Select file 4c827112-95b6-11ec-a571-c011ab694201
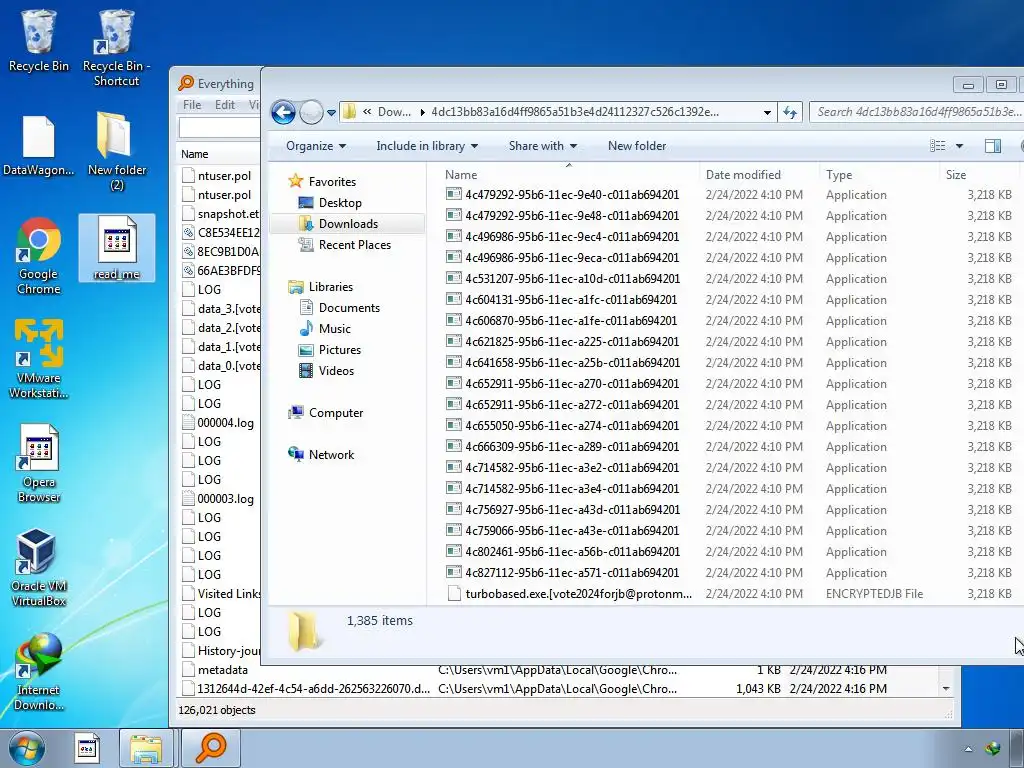 (572, 572)
